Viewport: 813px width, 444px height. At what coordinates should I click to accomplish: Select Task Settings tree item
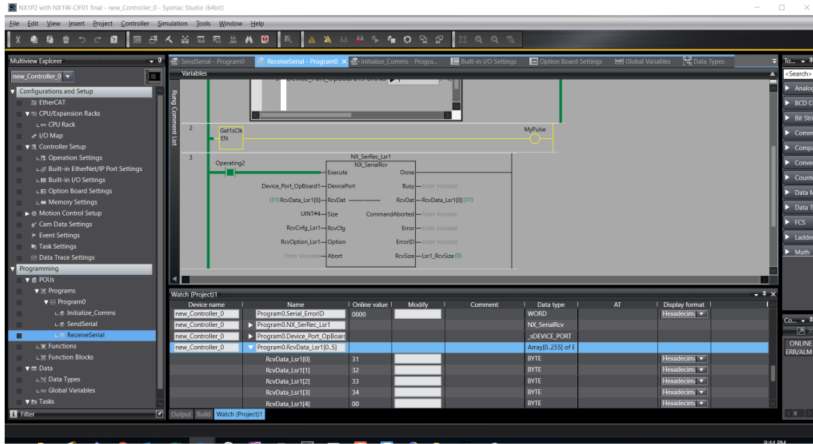point(58,246)
